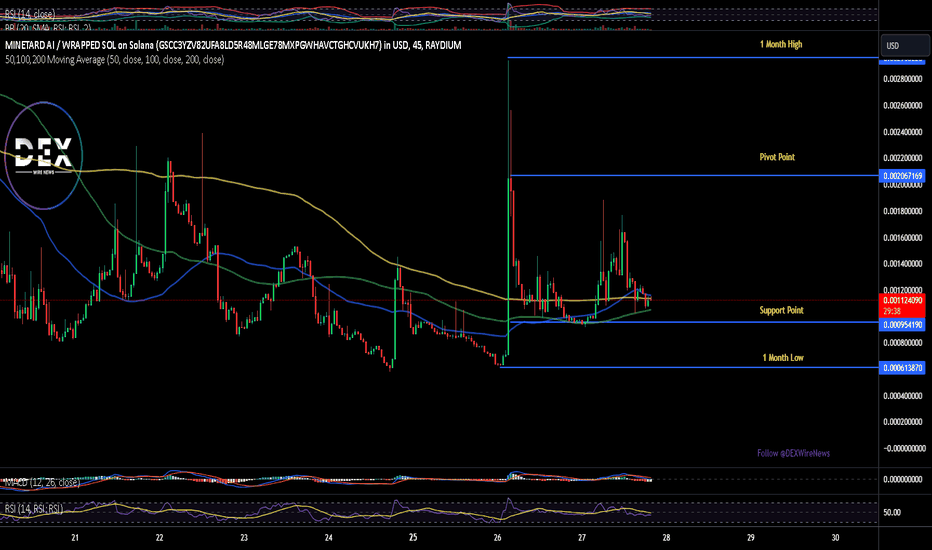This screenshot has height=550, width=932.
Task: Click date 23 on the time axis
Action: [x=244, y=538]
